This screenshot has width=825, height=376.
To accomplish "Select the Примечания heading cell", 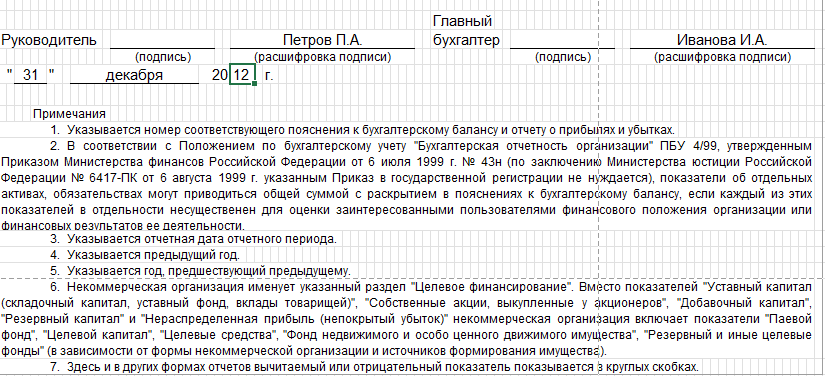I will [x=69, y=114].
